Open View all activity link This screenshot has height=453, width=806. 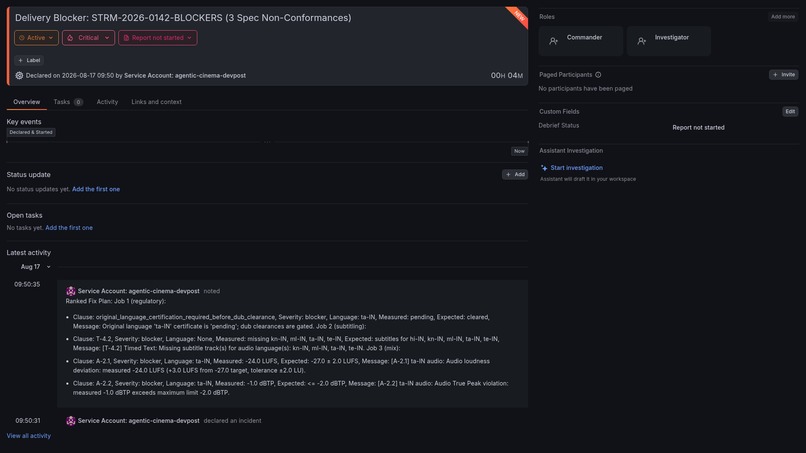click(x=29, y=436)
